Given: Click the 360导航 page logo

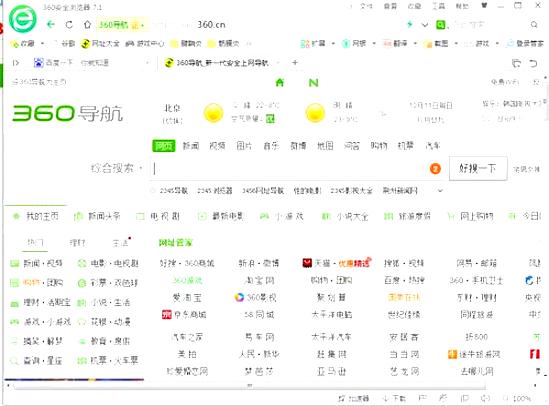Looking at the screenshot, I should coord(68,113).
